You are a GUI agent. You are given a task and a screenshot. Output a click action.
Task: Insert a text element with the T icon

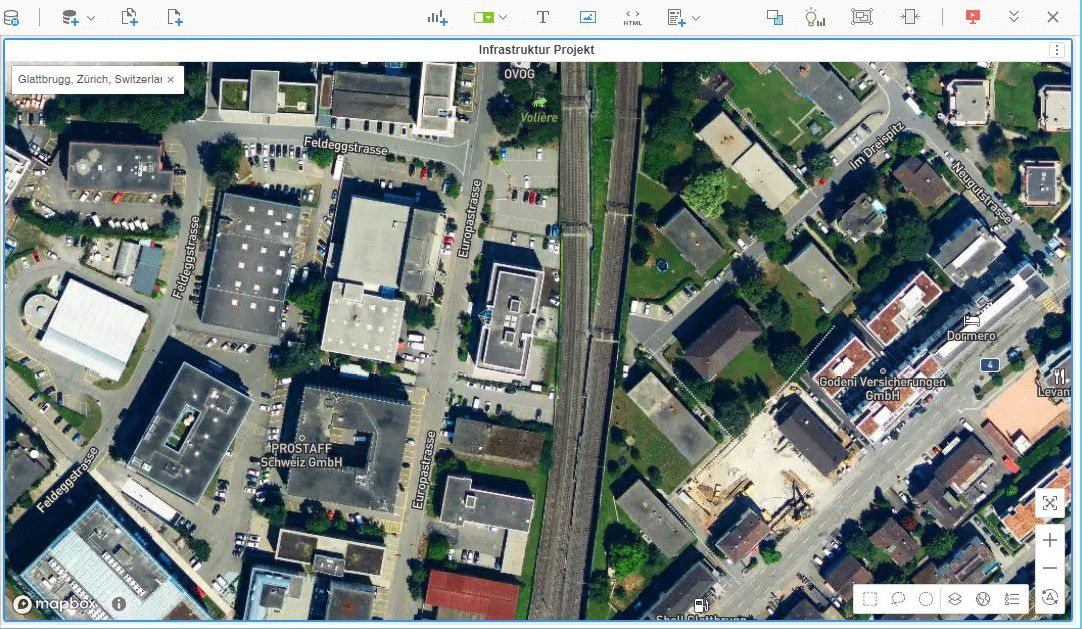543,16
